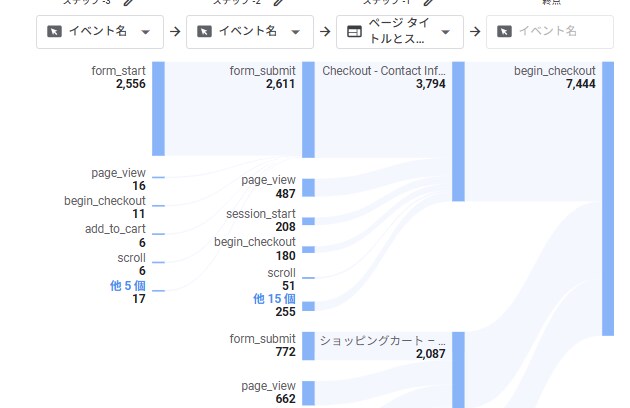This screenshot has height=408, width=630.
Task: Click cursor icon in step -3 selector
Action: pos(54,31)
